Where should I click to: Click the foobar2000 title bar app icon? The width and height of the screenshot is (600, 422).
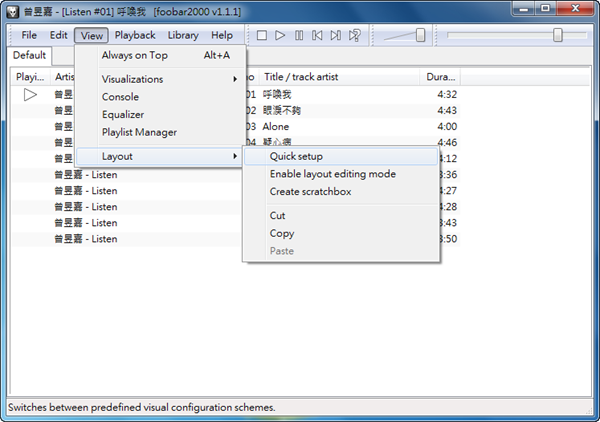pos(13,11)
